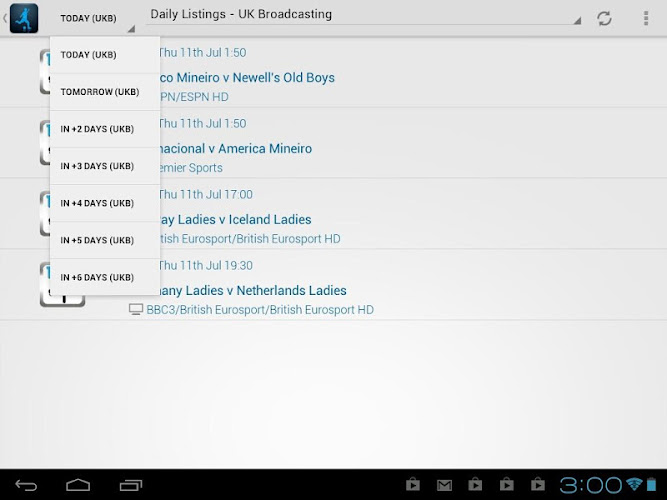The height and width of the screenshot is (500, 667).
Task: Open Daily Listings - UK Broadcasting dropdown
Action: [x=364, y=15]
